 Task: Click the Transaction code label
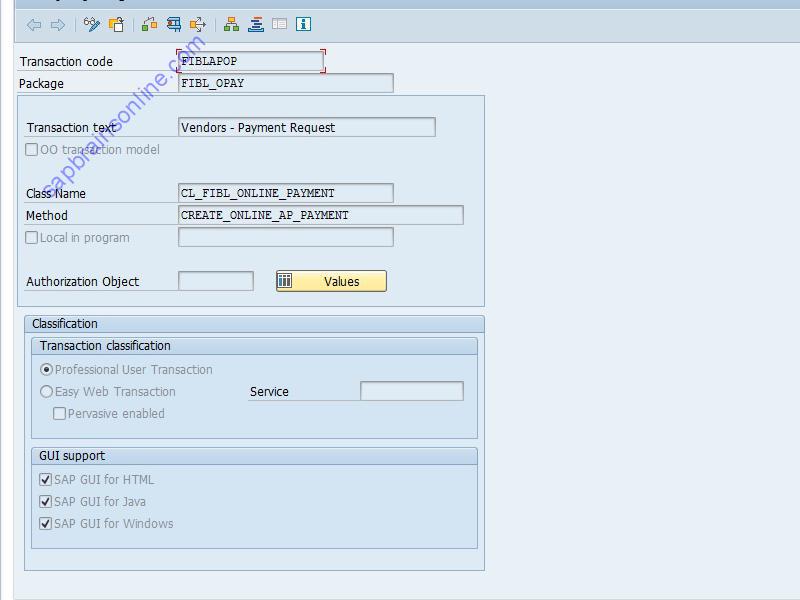click(x=66, y=62)
